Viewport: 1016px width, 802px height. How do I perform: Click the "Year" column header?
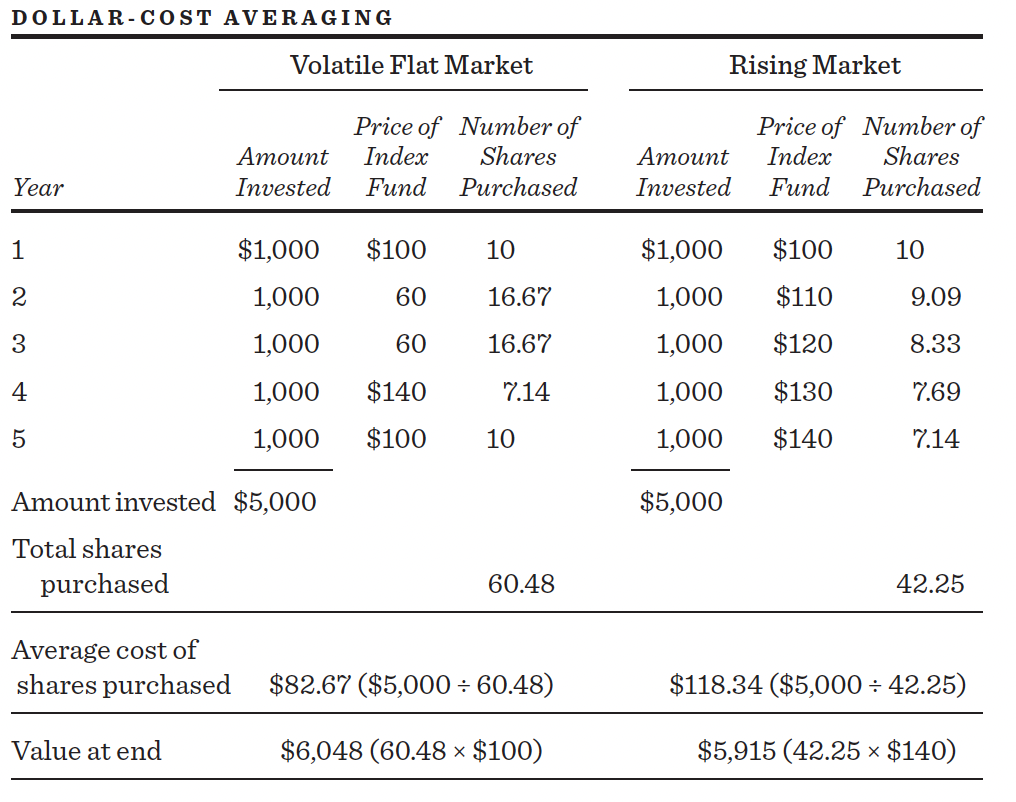38,187
